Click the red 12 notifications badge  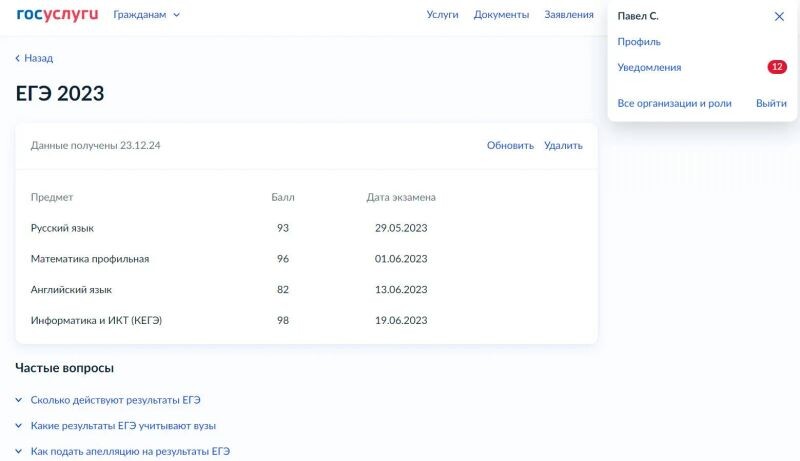tap(776, 67)
